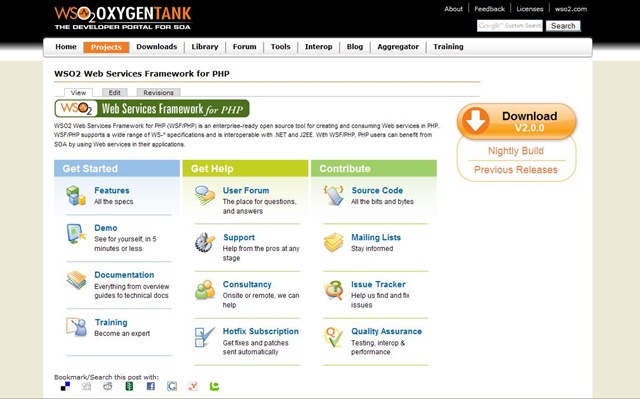Open the Feedback link in header
This screenshot has width=640, height=399.
pos(489,9)
